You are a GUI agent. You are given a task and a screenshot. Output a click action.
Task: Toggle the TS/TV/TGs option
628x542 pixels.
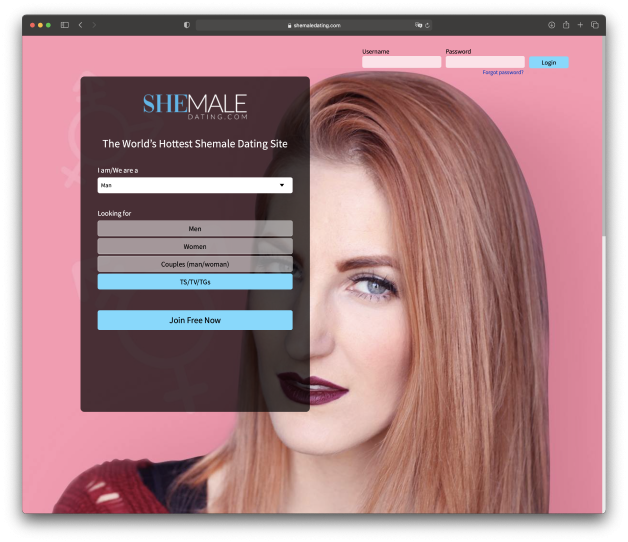pyautogui.click(x=195, y=282)
